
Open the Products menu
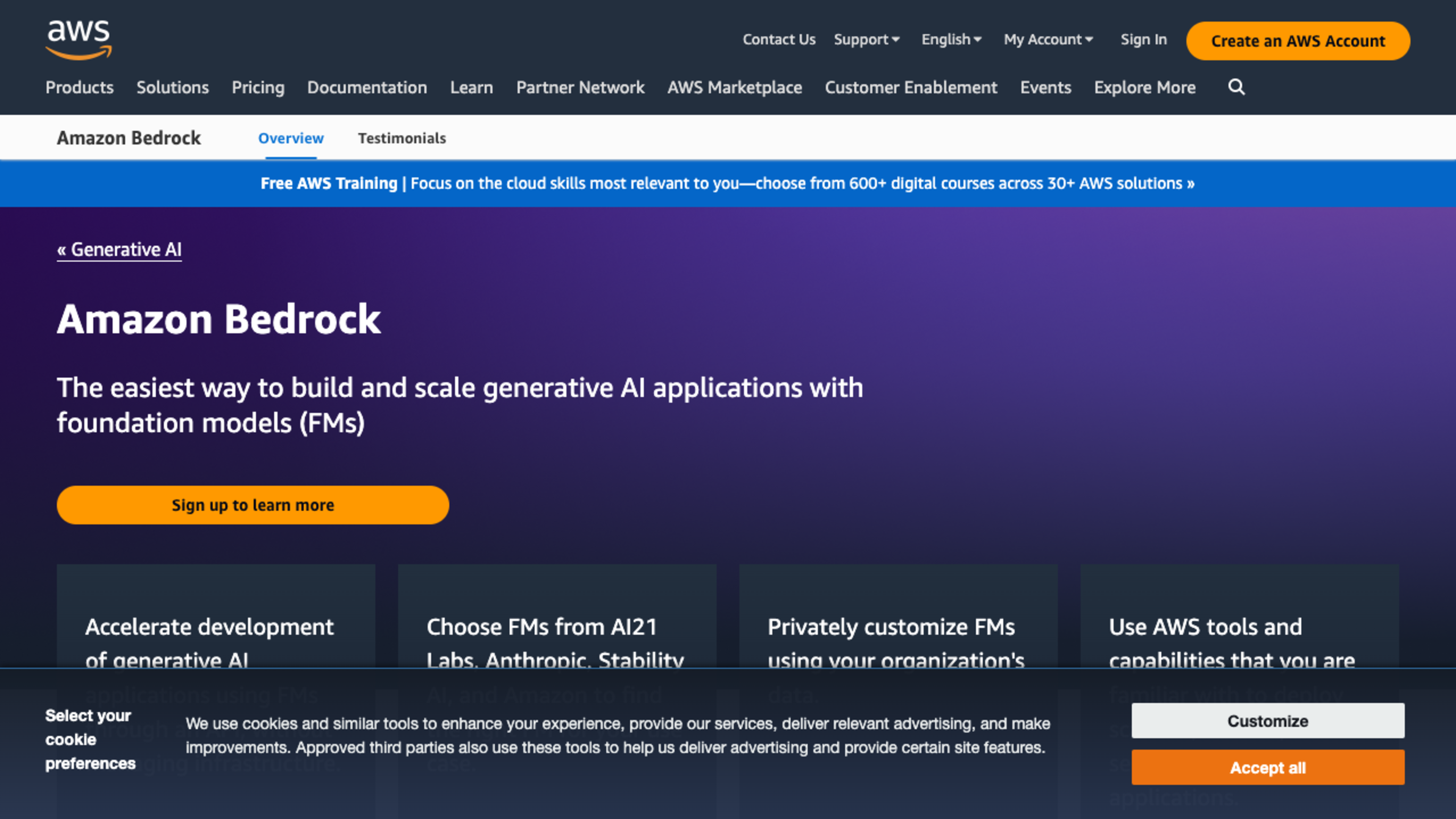click(x=80, y=88)
